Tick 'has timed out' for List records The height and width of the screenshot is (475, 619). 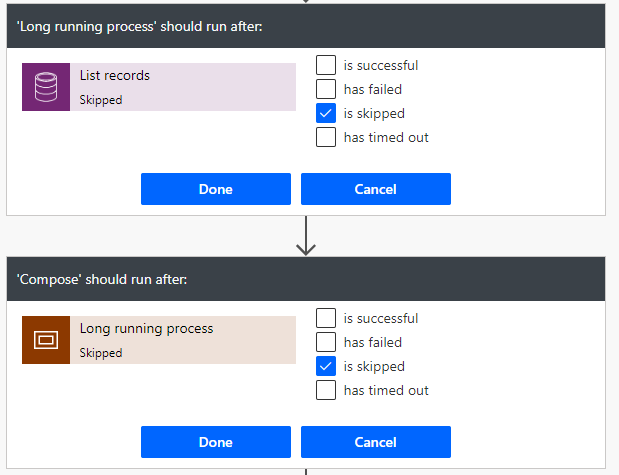click(x=326, y=137)
